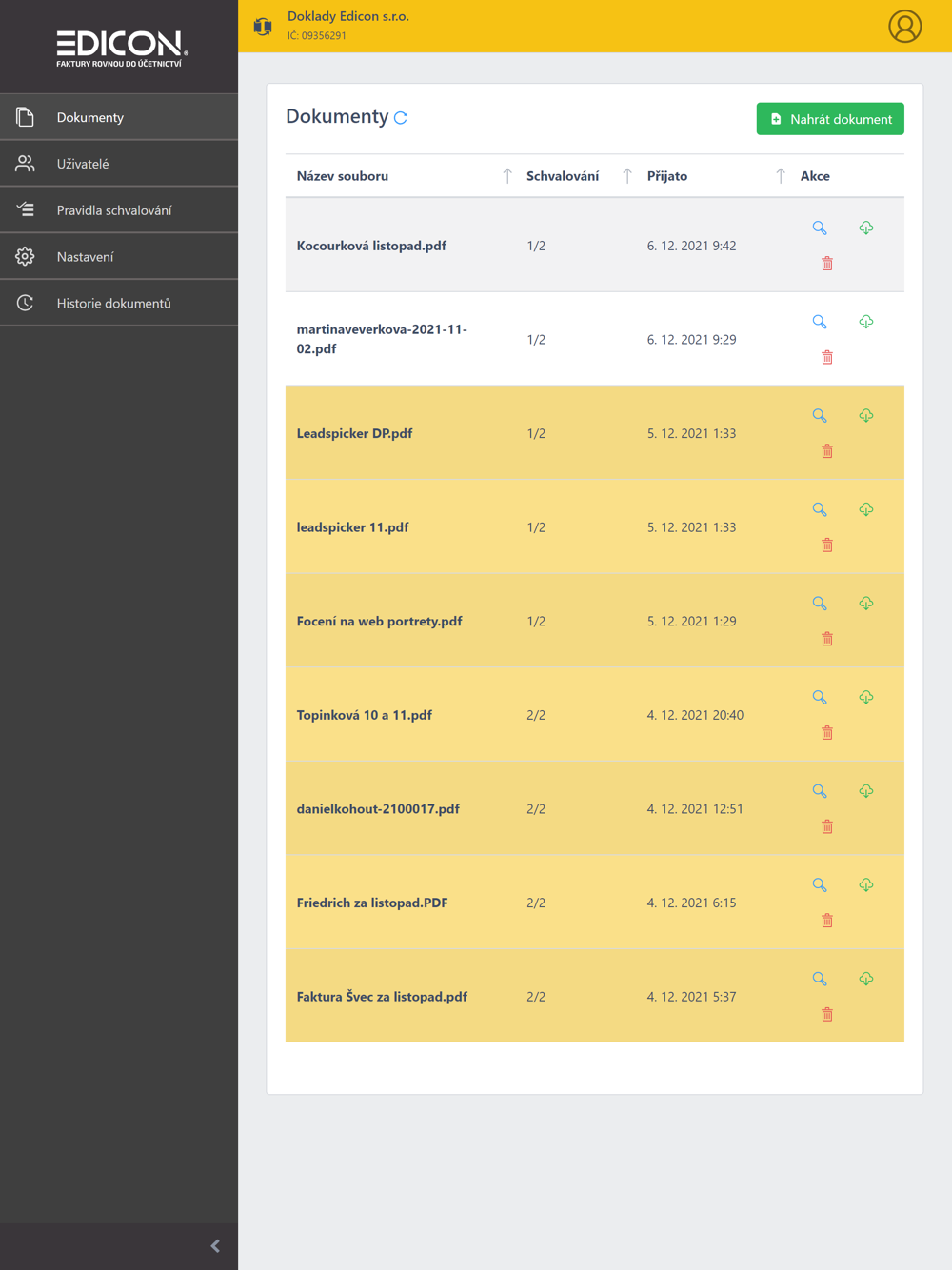Collapse the sidebar with chevron arrow
The height and width of the screenshot is (1270, 952).
coord(215,1246)
